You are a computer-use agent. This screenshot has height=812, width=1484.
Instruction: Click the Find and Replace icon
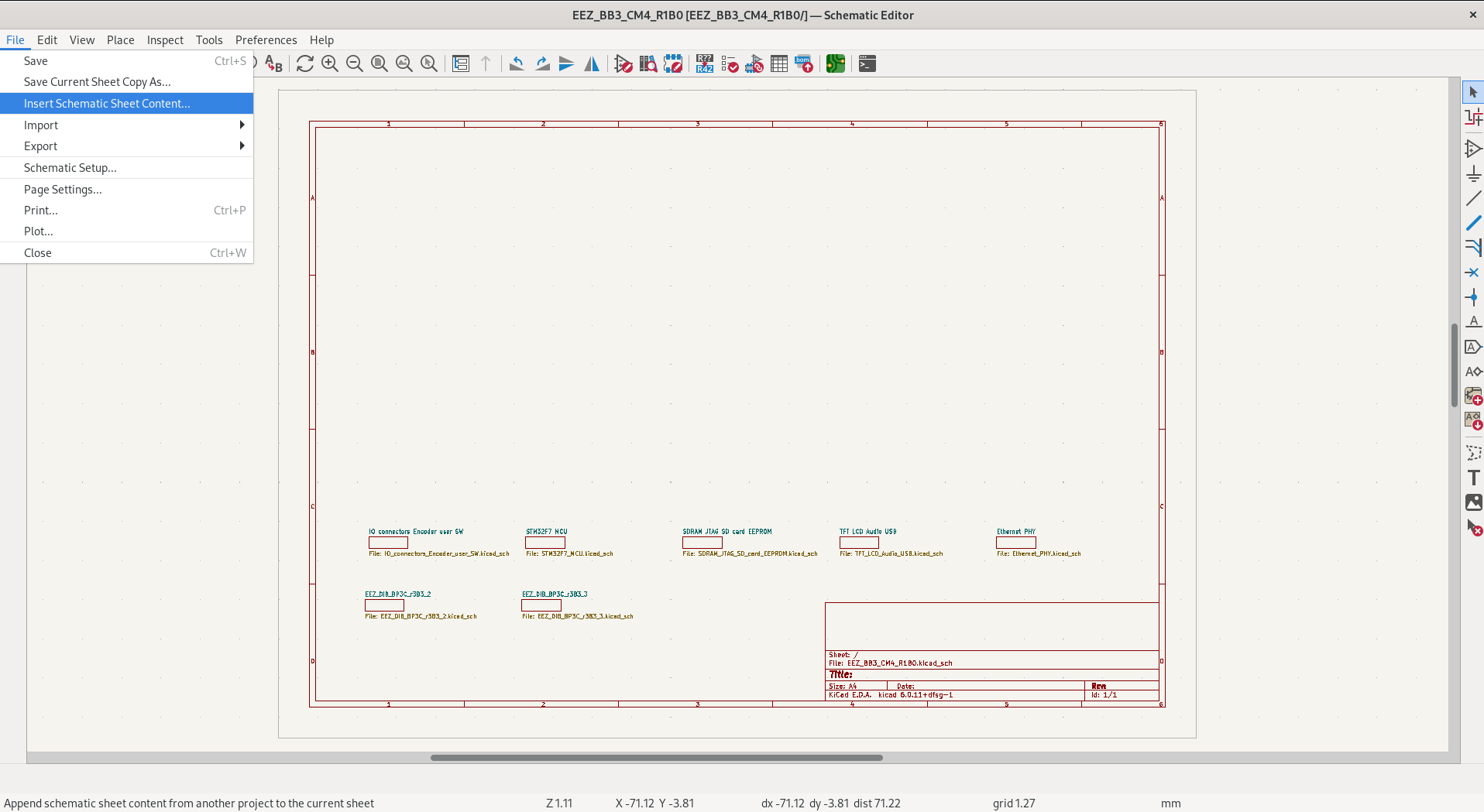(273, 63)
